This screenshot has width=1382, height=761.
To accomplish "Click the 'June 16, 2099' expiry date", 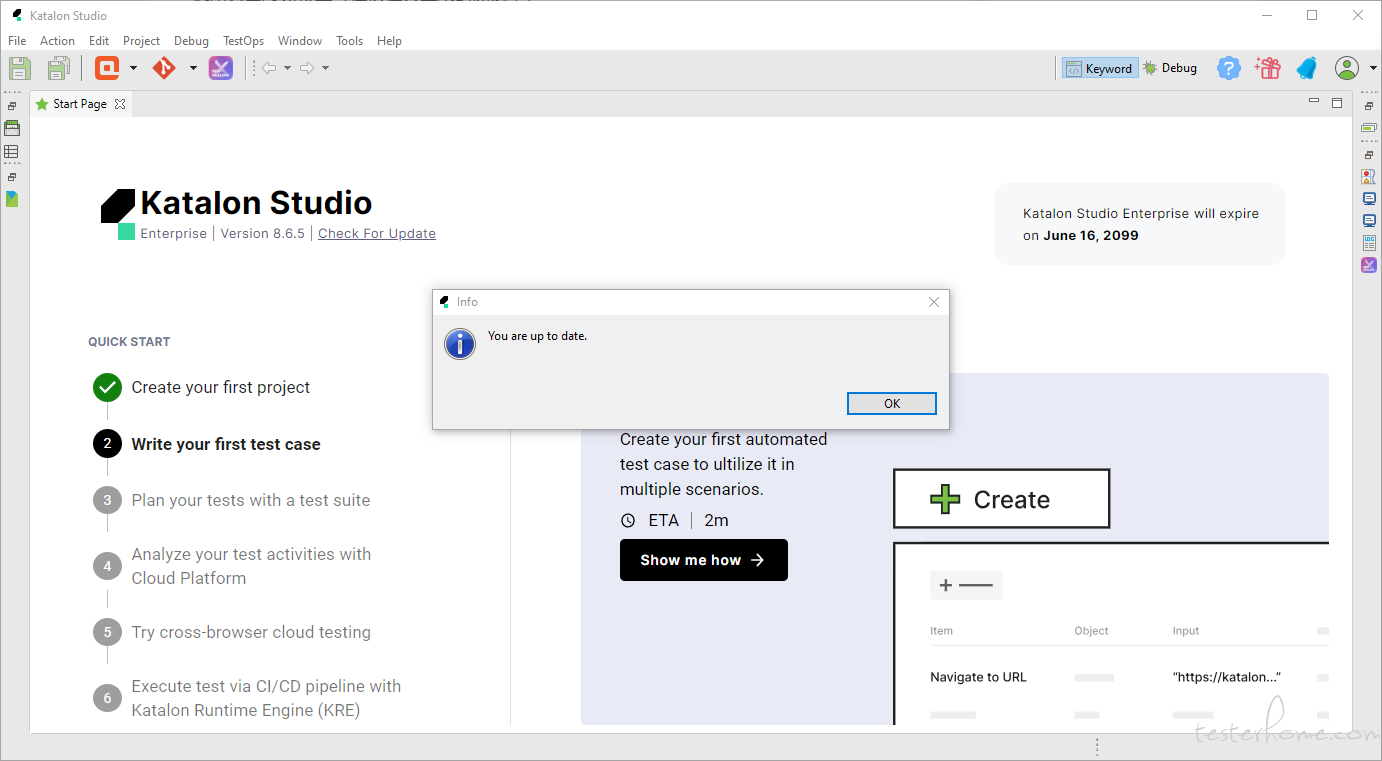I will 1091,236.
